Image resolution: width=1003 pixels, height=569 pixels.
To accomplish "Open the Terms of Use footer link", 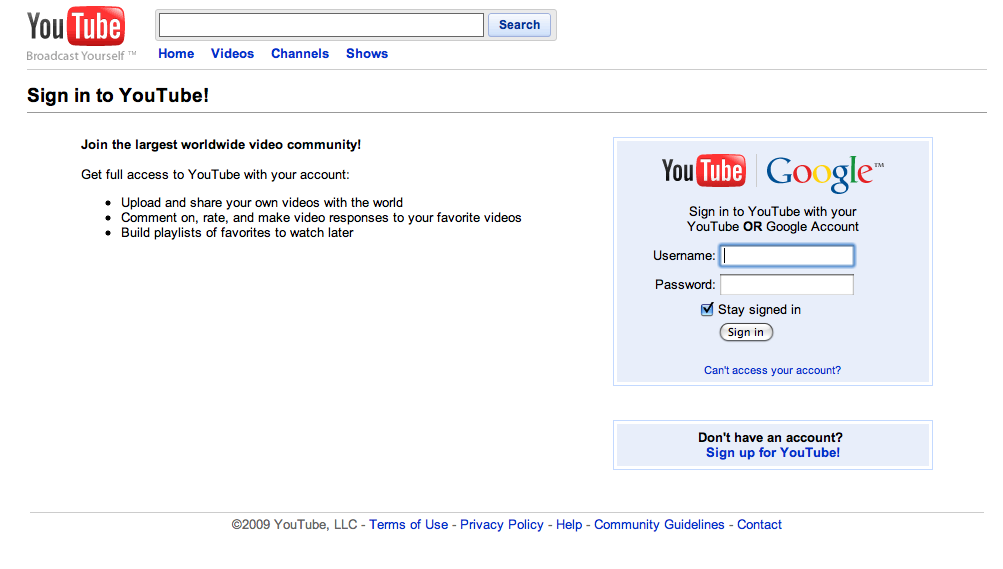I will coord(408,525).
